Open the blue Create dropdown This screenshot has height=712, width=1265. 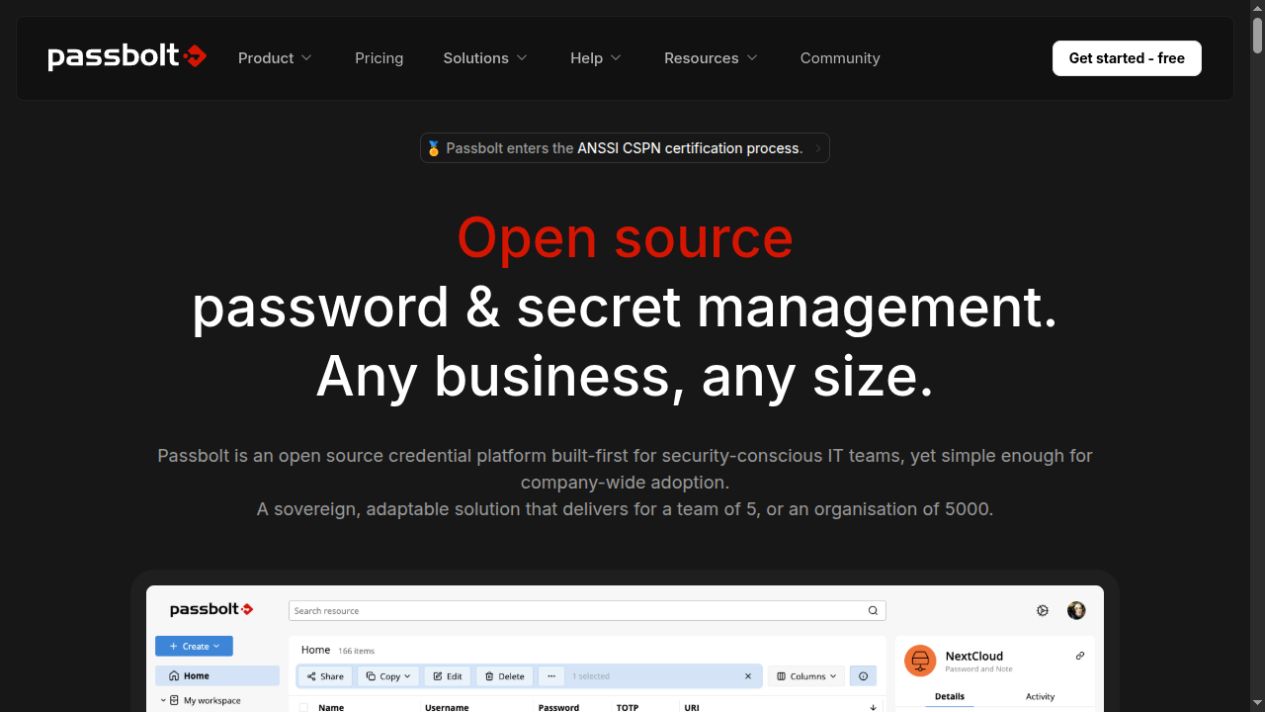tap(194, 646)
